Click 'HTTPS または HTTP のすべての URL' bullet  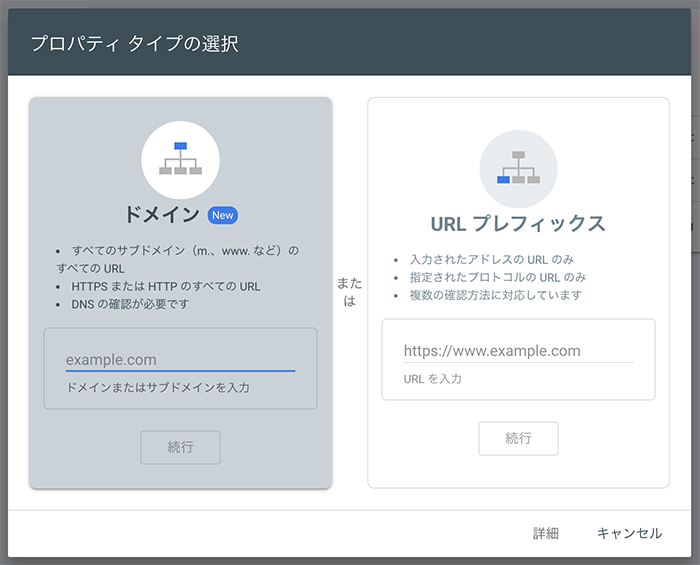166,286
